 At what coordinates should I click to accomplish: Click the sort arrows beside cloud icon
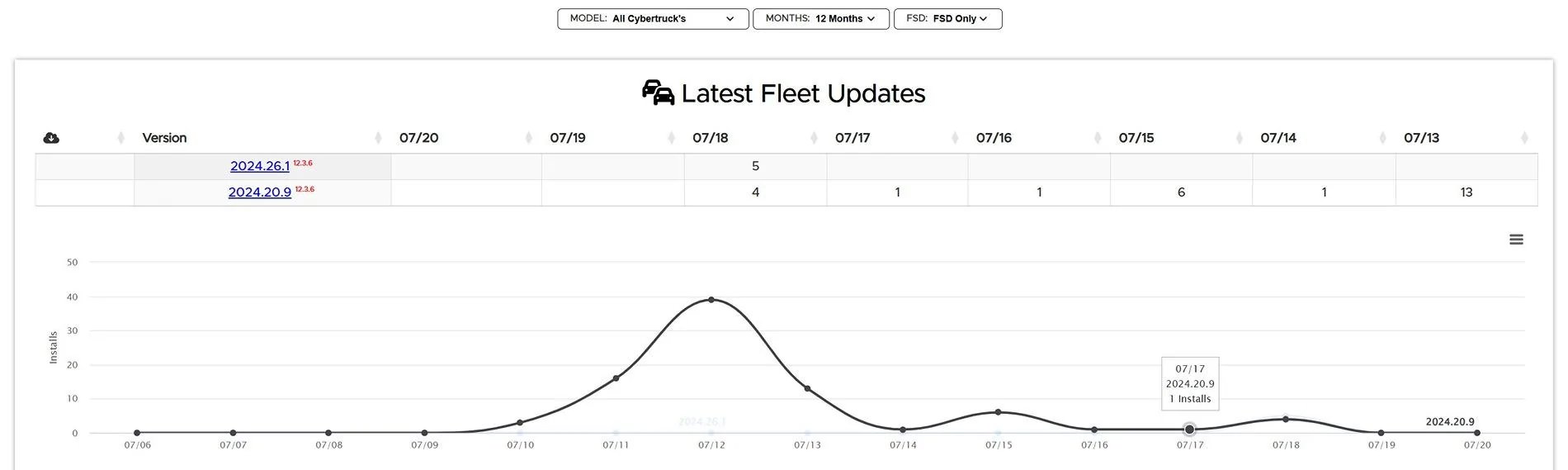coord(121,138)
